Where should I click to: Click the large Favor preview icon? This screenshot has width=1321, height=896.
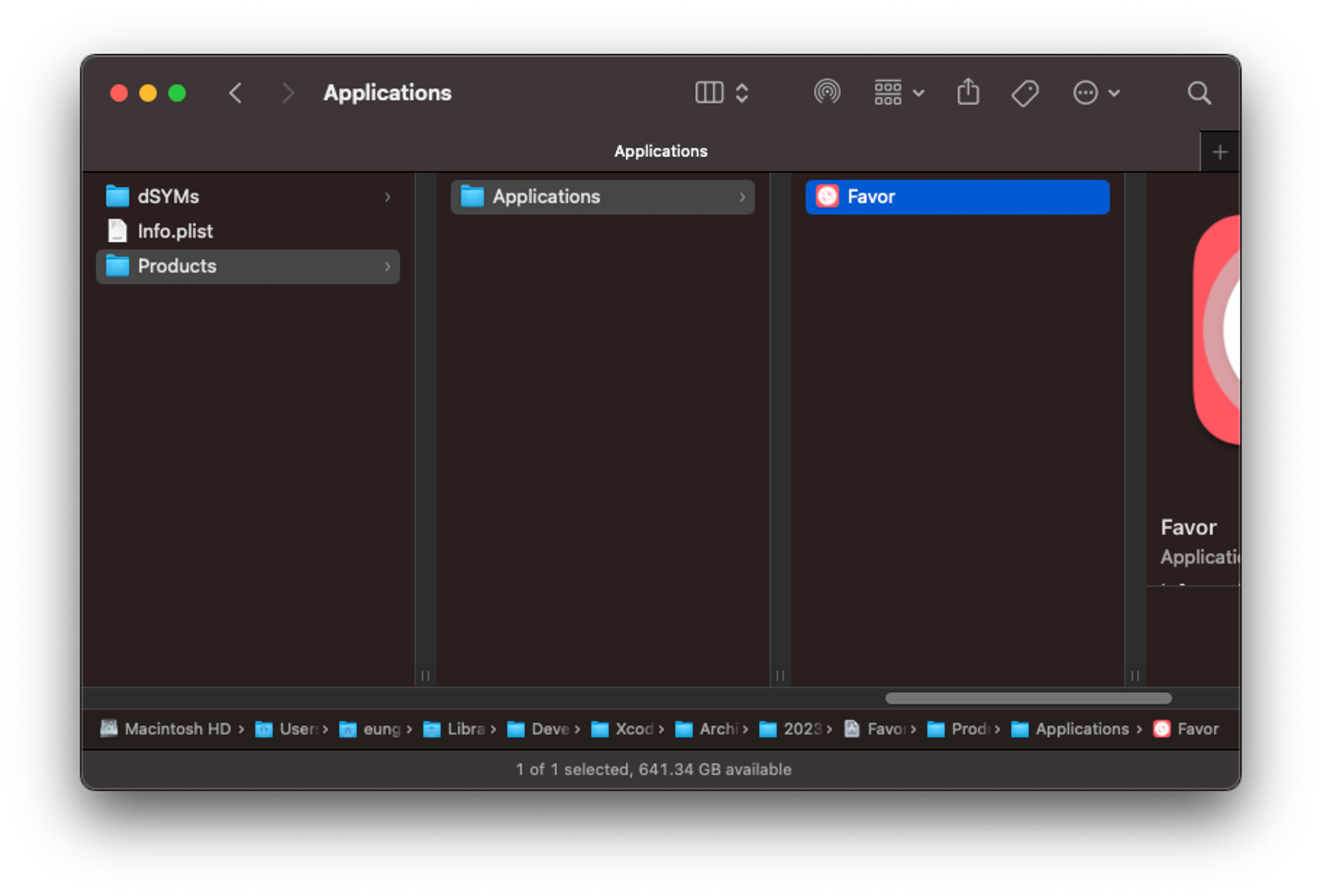(x=1217, y=330)
